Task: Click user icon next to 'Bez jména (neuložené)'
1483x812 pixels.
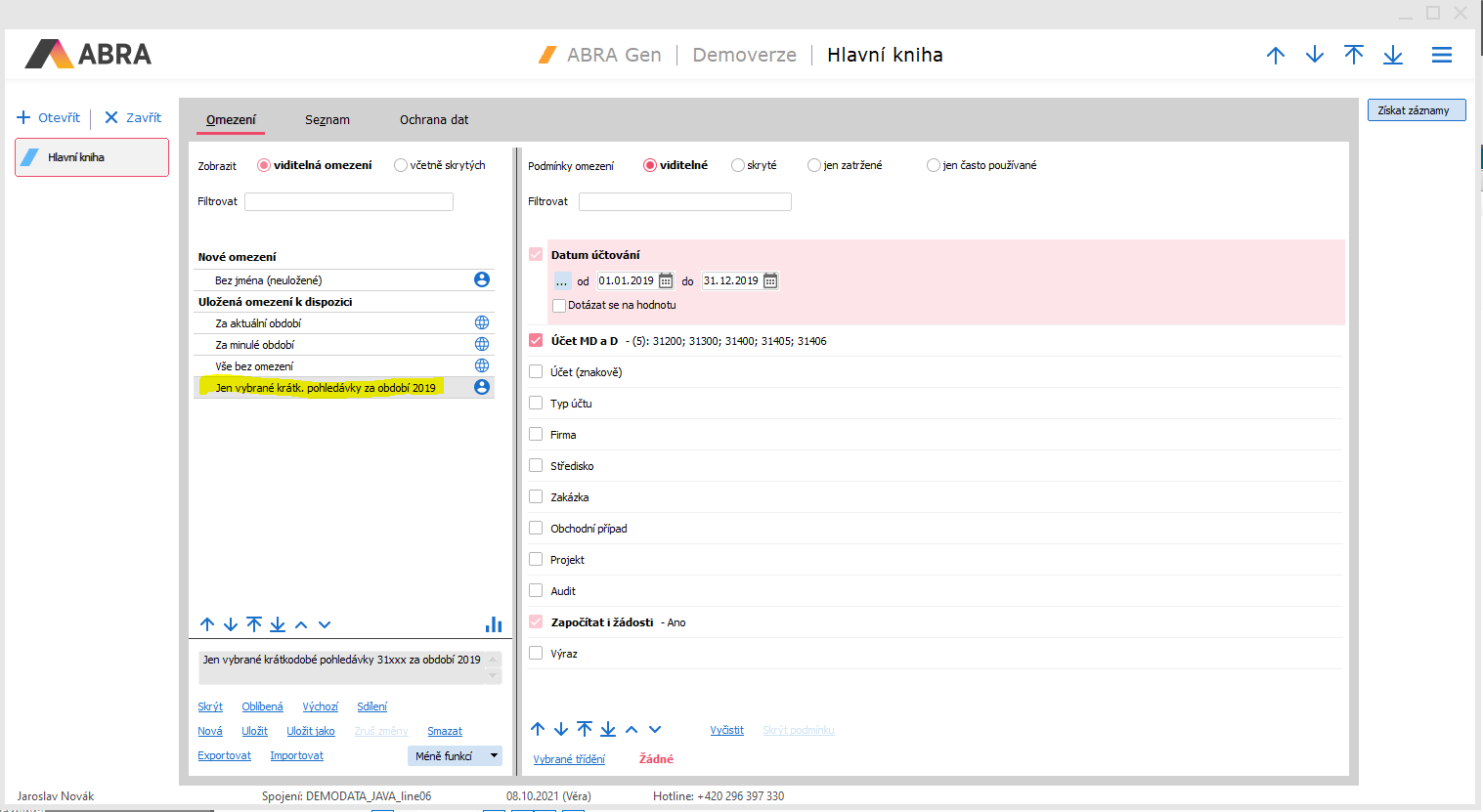Action: point(482,279)
